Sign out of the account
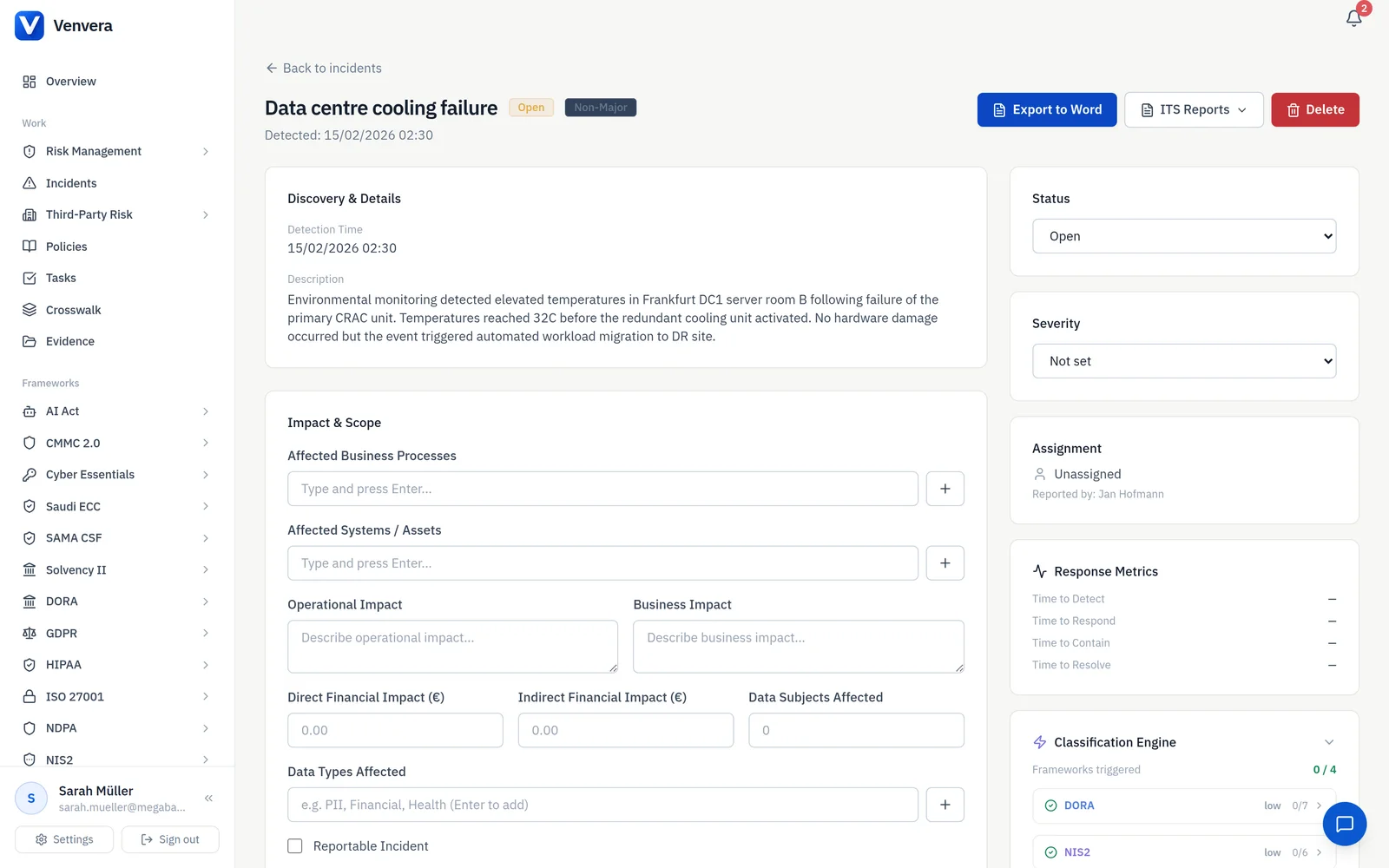 click(x=170, y=839)
